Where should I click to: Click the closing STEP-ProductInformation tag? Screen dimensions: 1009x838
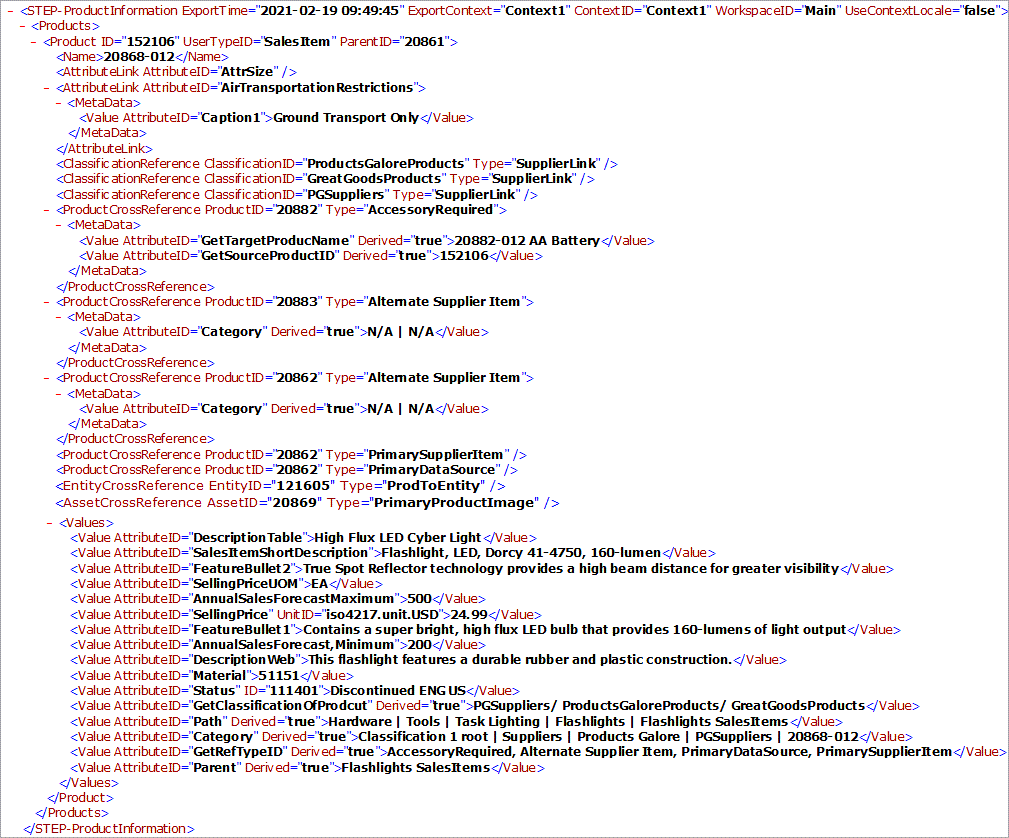tap(109, 829)
